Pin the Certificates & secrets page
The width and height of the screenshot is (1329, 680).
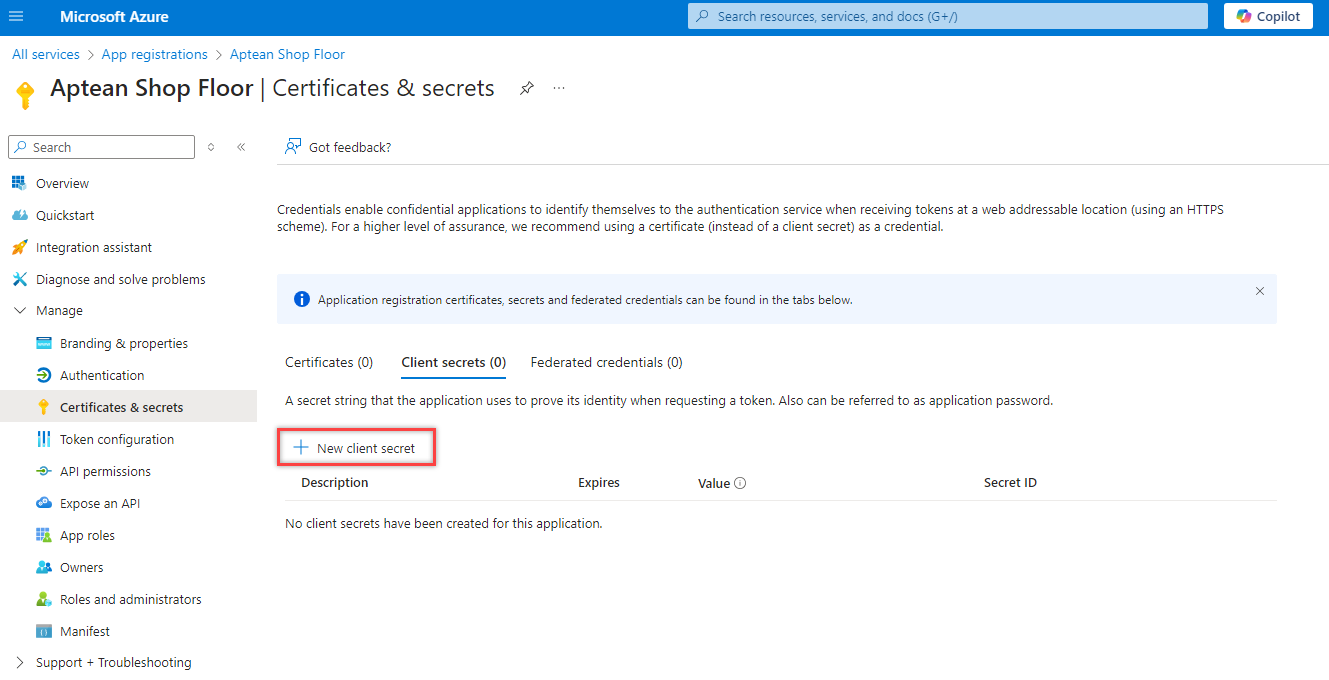click(527, 88)
